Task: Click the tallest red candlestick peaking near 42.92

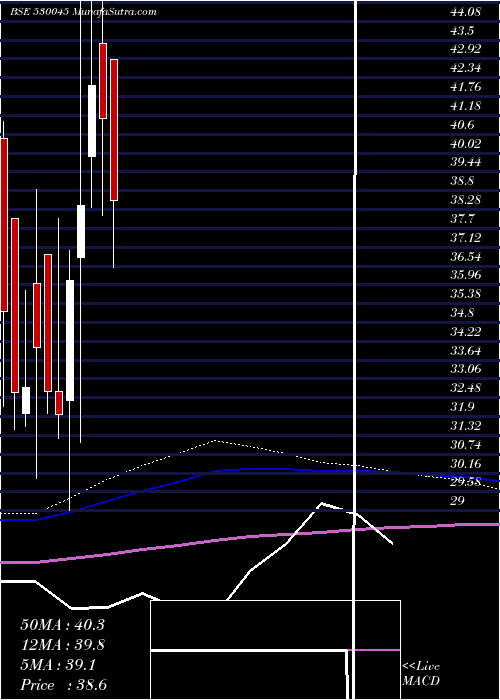Action: point(114,130)
